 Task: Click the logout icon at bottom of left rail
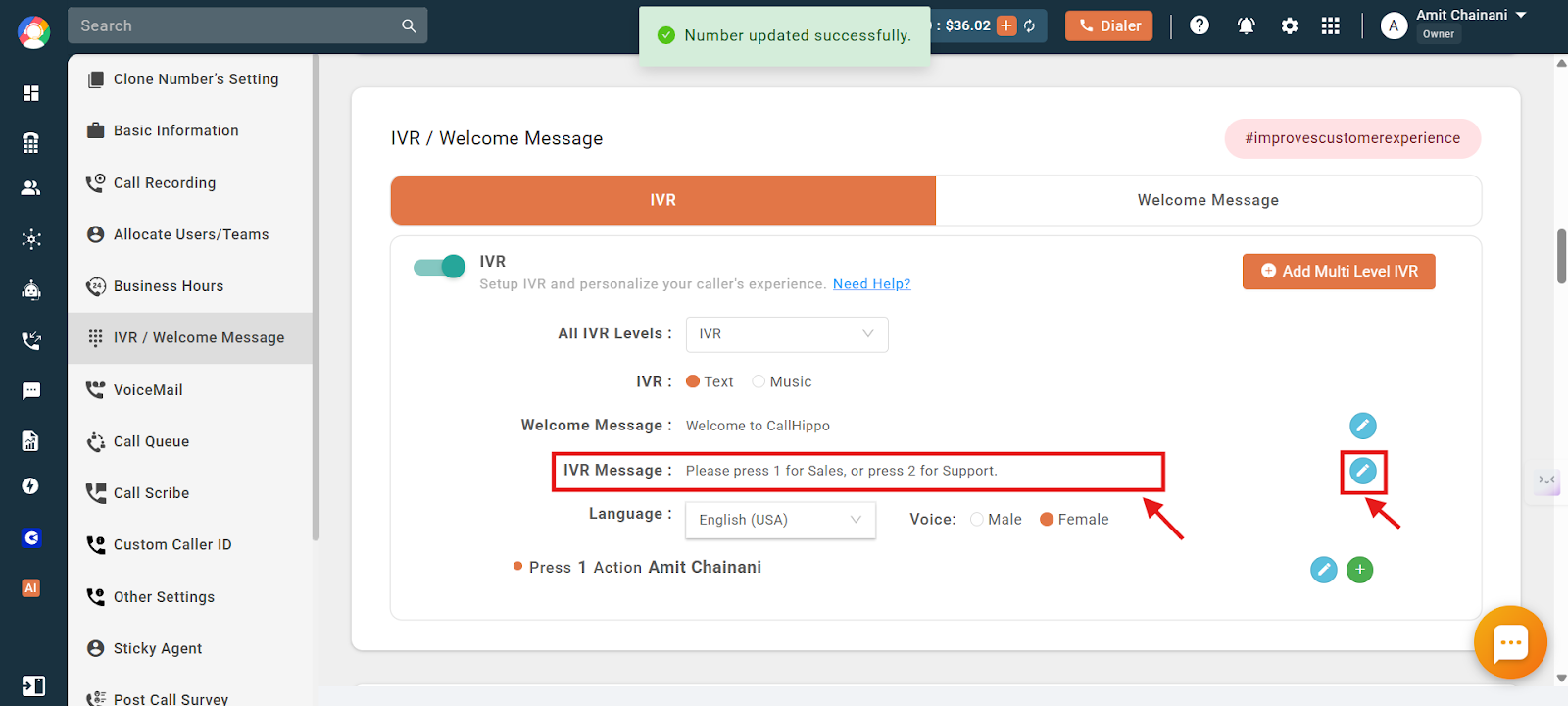coord(32,686)
